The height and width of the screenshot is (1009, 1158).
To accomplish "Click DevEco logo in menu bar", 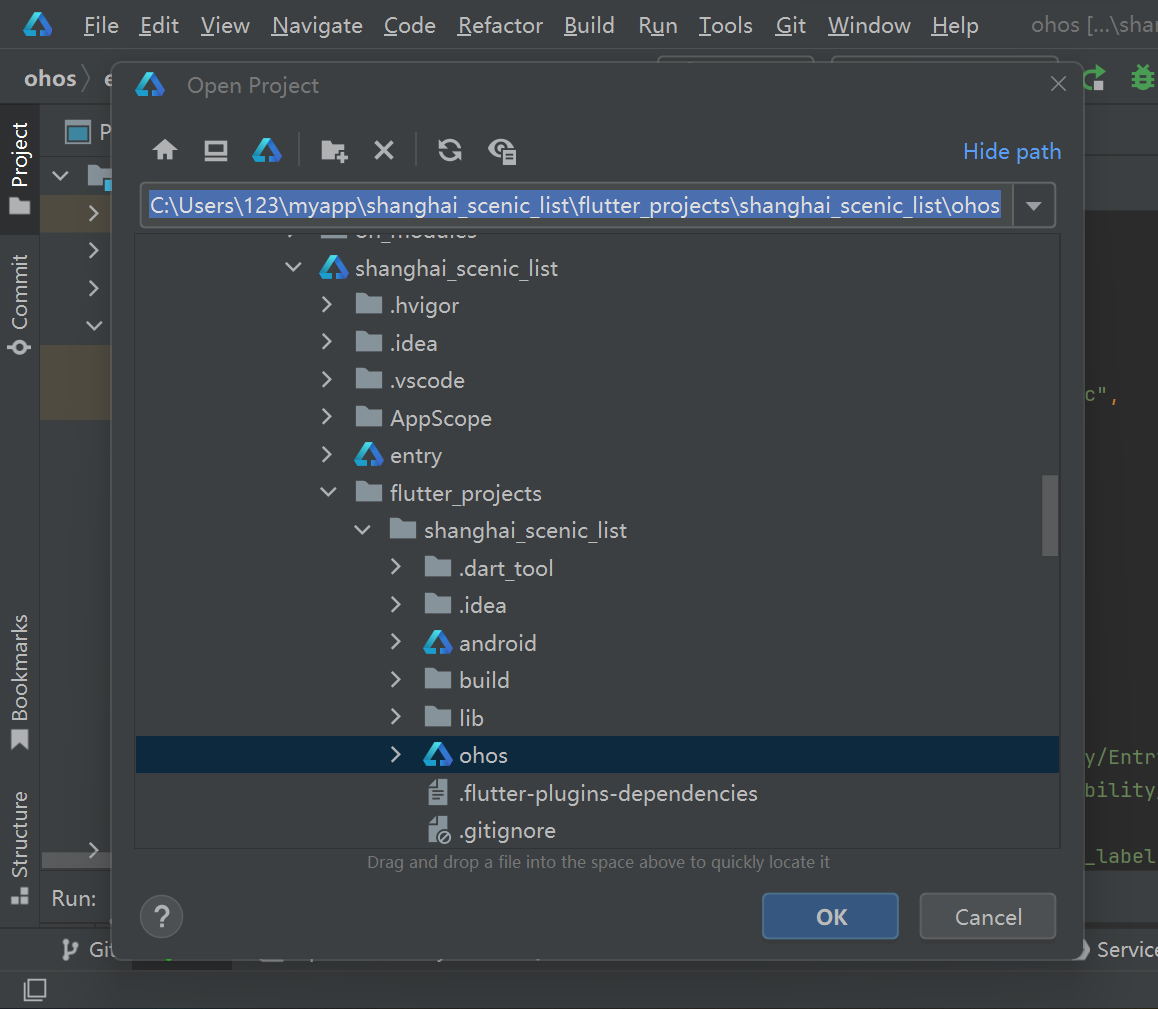I will click(38, 25).
